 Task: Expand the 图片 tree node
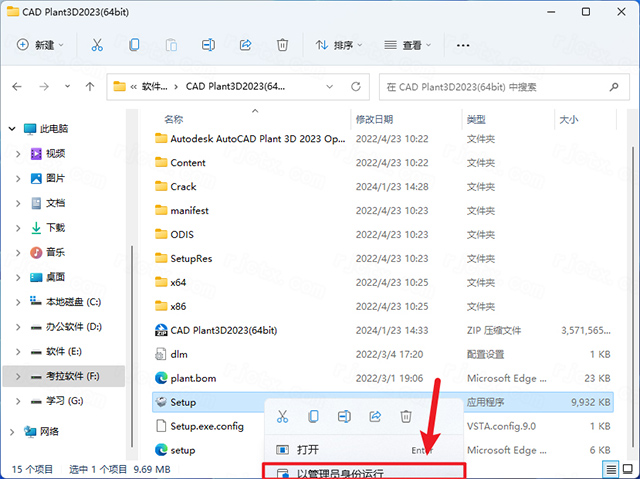pos(18,179)
